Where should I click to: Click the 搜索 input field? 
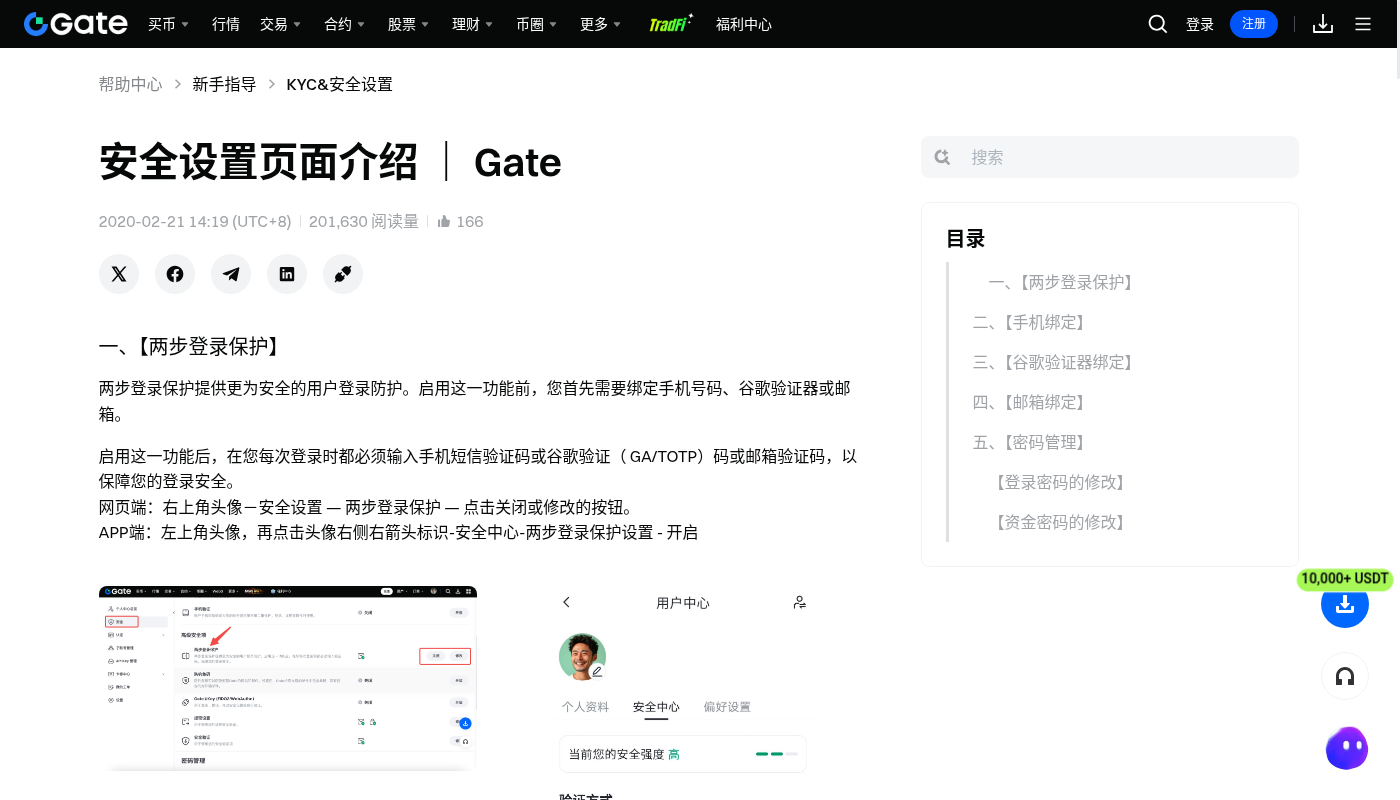tap(1110, 157)
